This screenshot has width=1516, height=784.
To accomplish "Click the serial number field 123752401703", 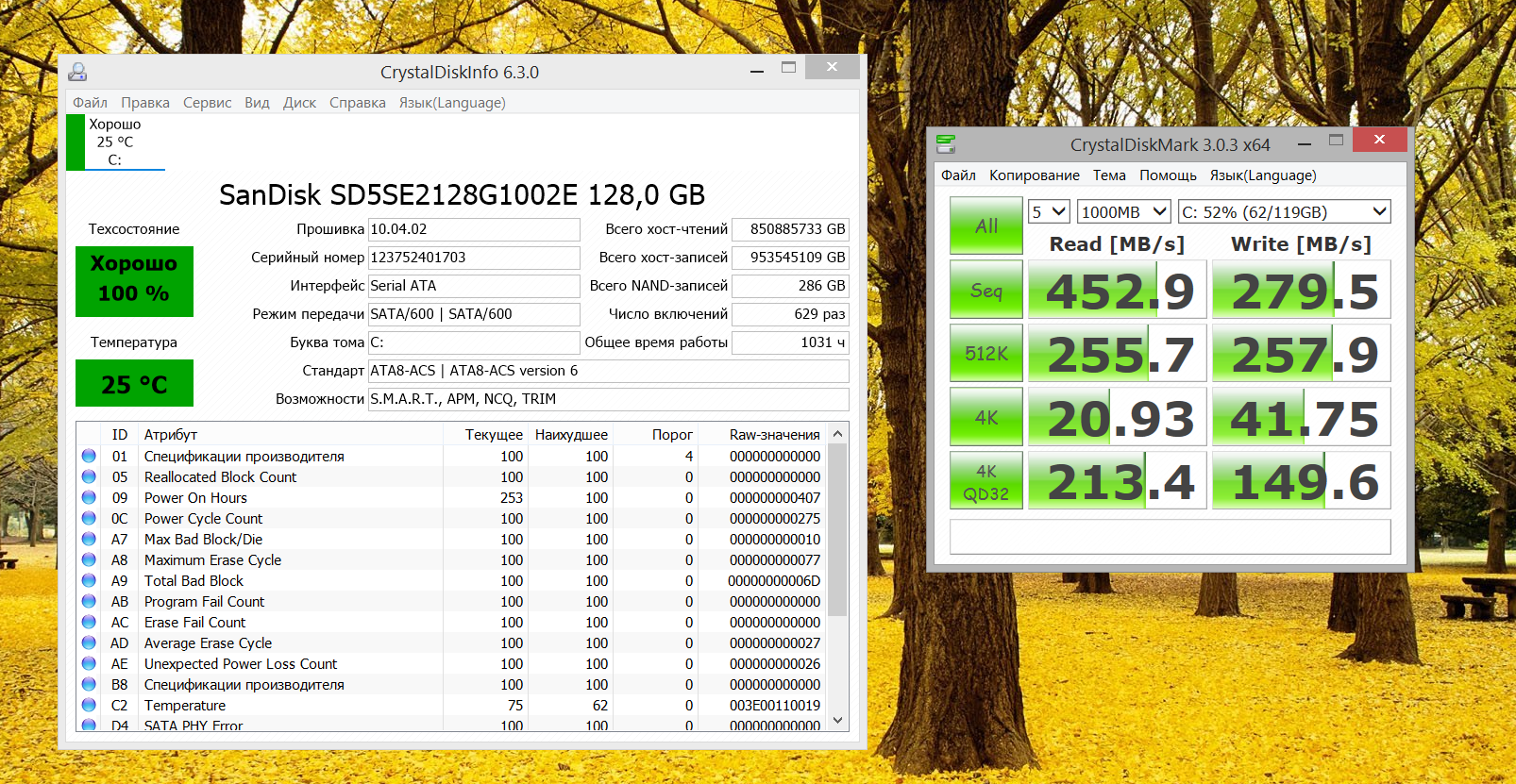I will click(x=474, y=258).
